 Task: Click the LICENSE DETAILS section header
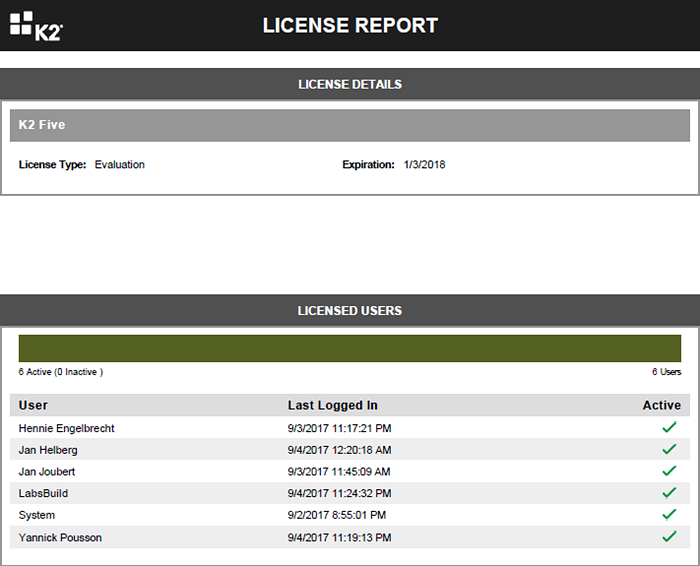[x=350, y=84]
